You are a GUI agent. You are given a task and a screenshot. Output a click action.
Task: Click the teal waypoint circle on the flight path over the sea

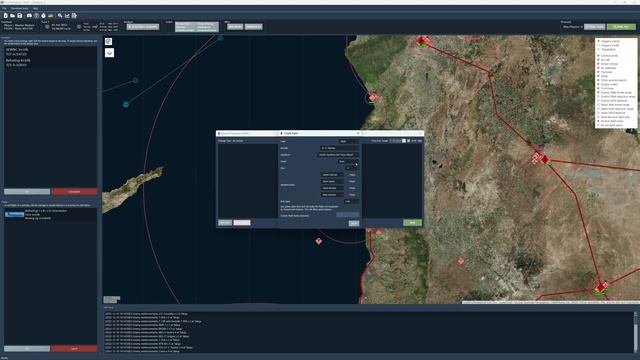pyautogui.click(x=126, y=104)
